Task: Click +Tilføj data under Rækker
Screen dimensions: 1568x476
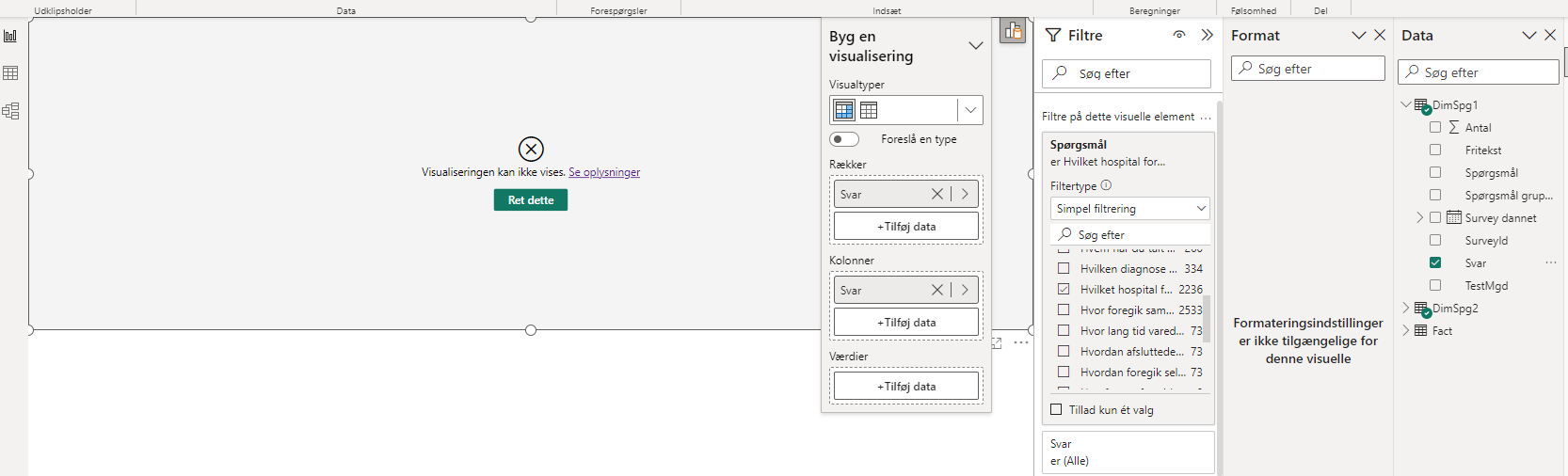Action: 906,226
